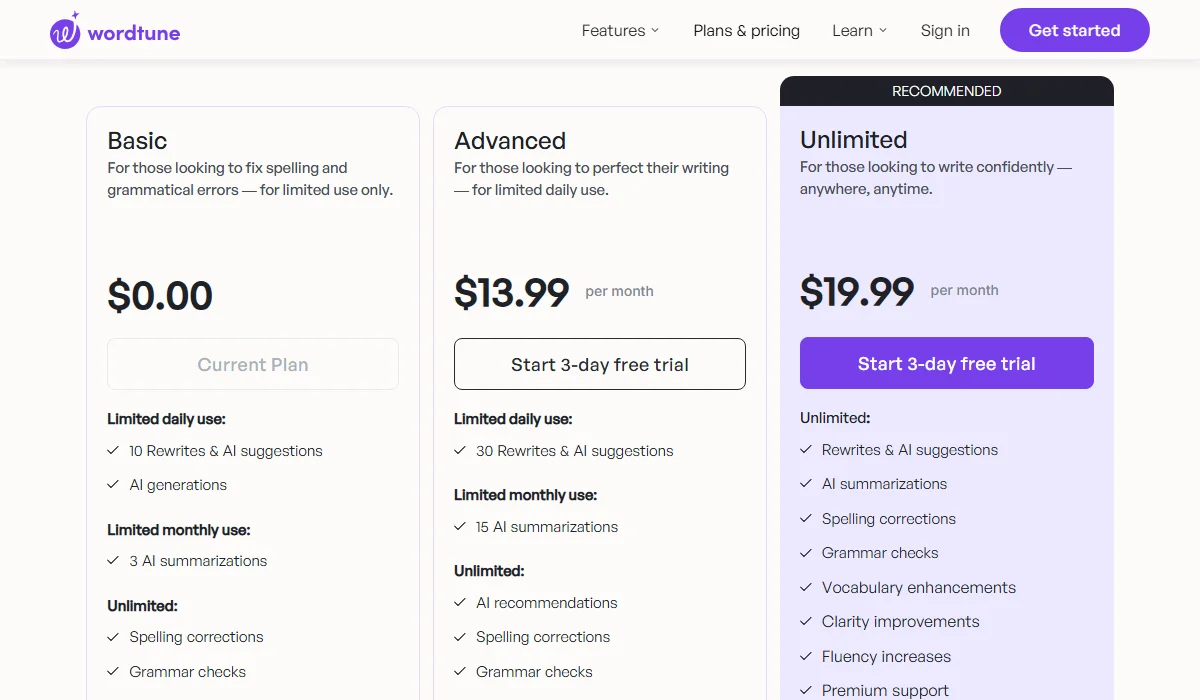This screenshot has width=1200, height=700.
Task: Start the 3-day free trial for Advanced
Action: 599,364
